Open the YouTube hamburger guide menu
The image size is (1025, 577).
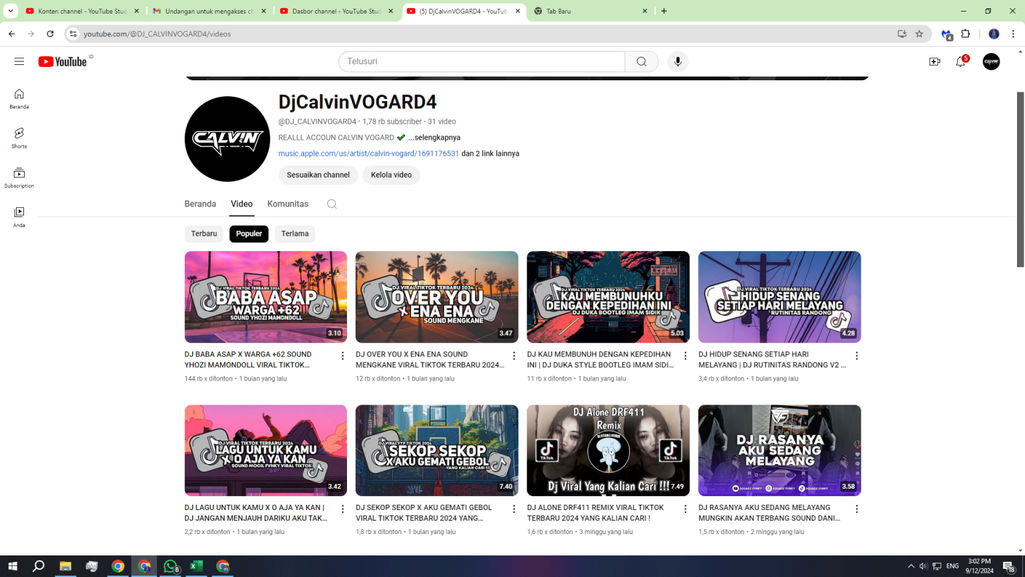click(19, 61)
